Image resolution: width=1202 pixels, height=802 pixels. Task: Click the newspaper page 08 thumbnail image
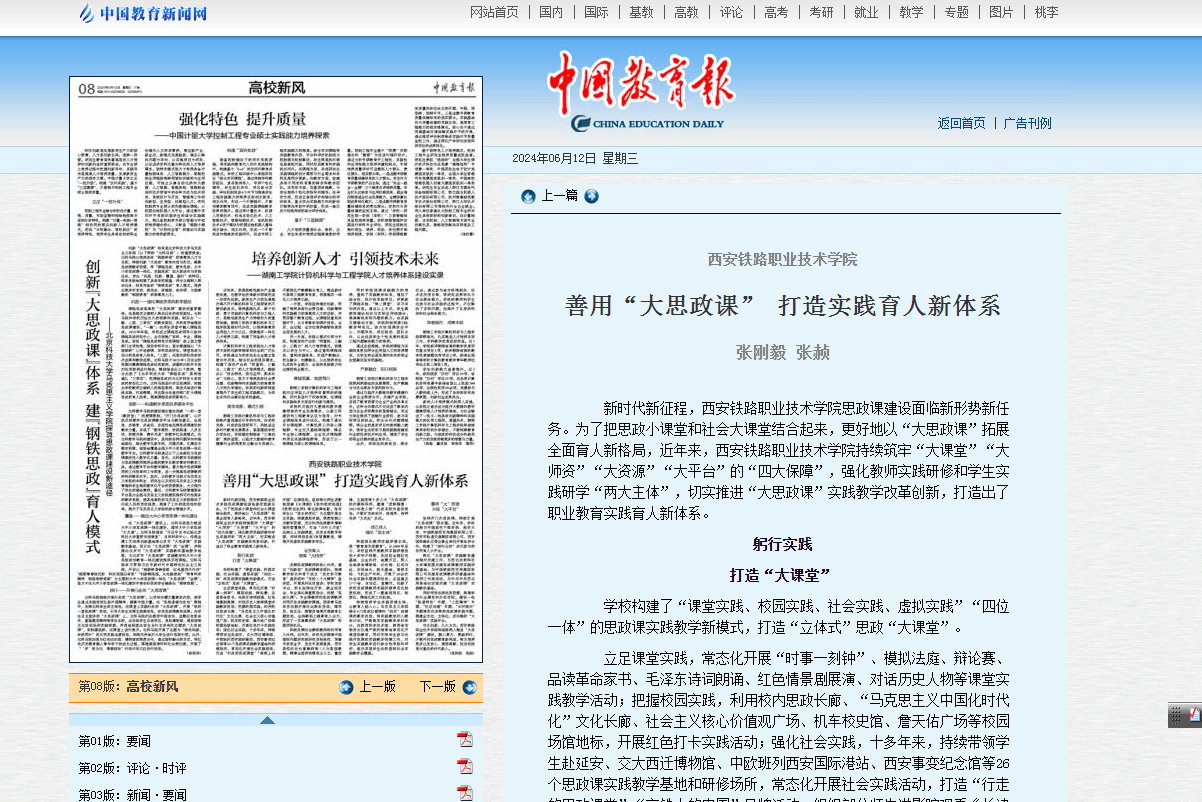[276, 370]
